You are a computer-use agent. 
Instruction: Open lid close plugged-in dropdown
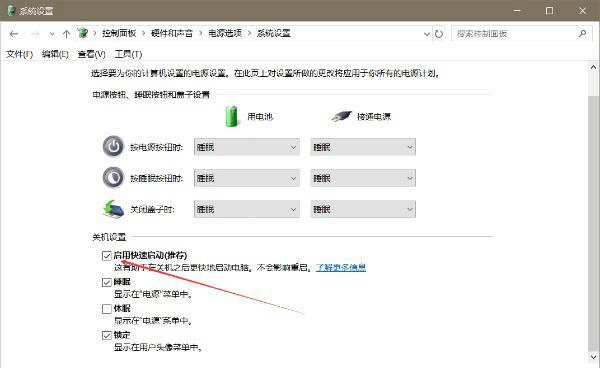tap(363, 209)
